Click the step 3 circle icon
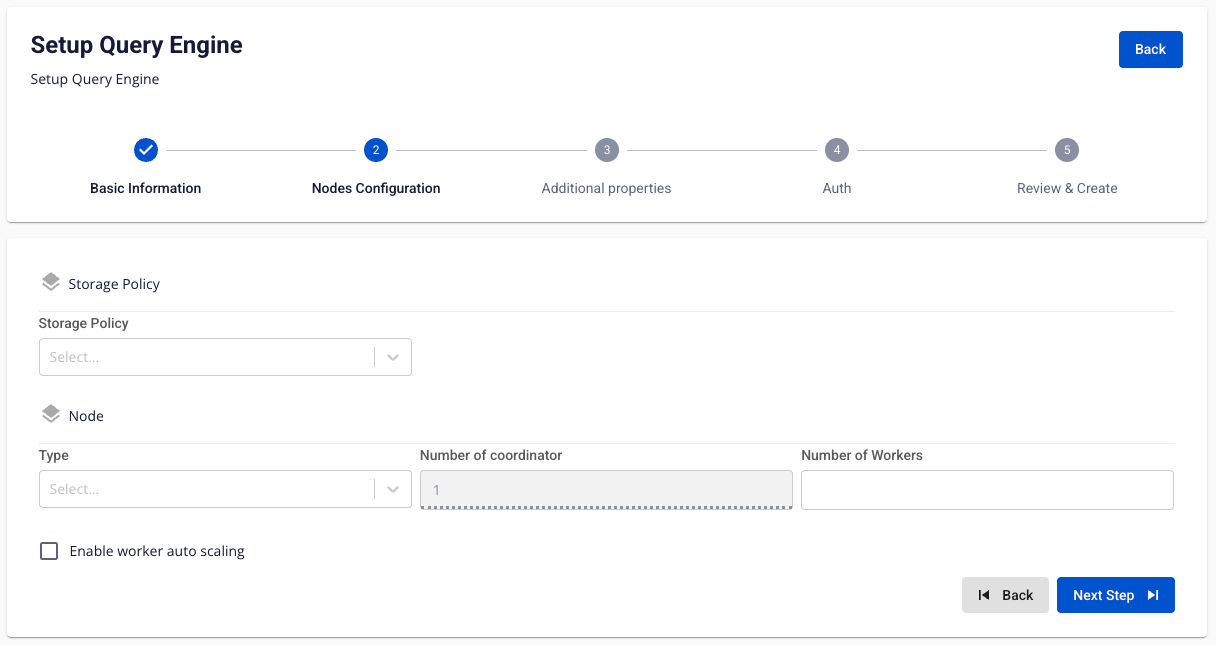 [606, 150]
